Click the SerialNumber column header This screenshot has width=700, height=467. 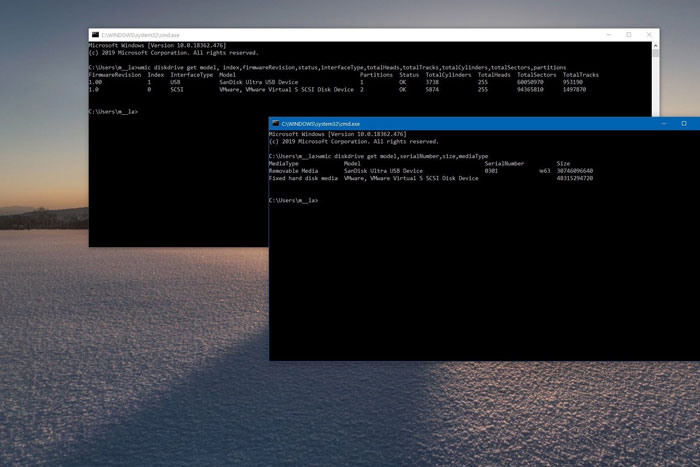pos(504,163)
